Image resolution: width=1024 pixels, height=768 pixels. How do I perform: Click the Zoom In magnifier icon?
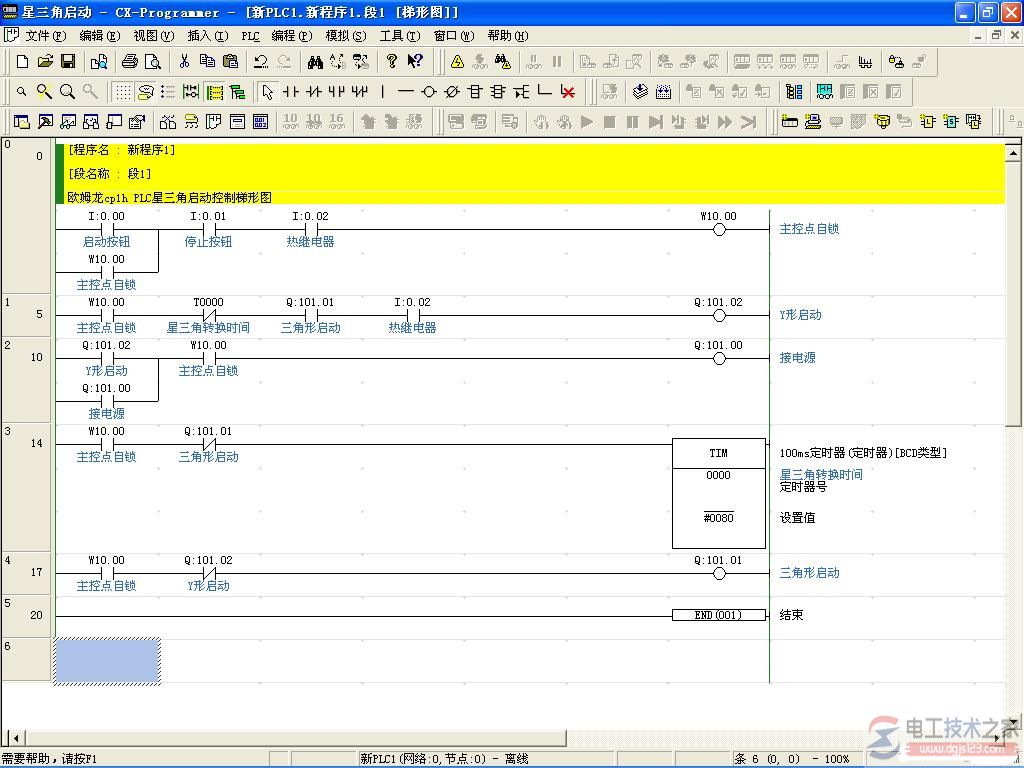[44, 92]
